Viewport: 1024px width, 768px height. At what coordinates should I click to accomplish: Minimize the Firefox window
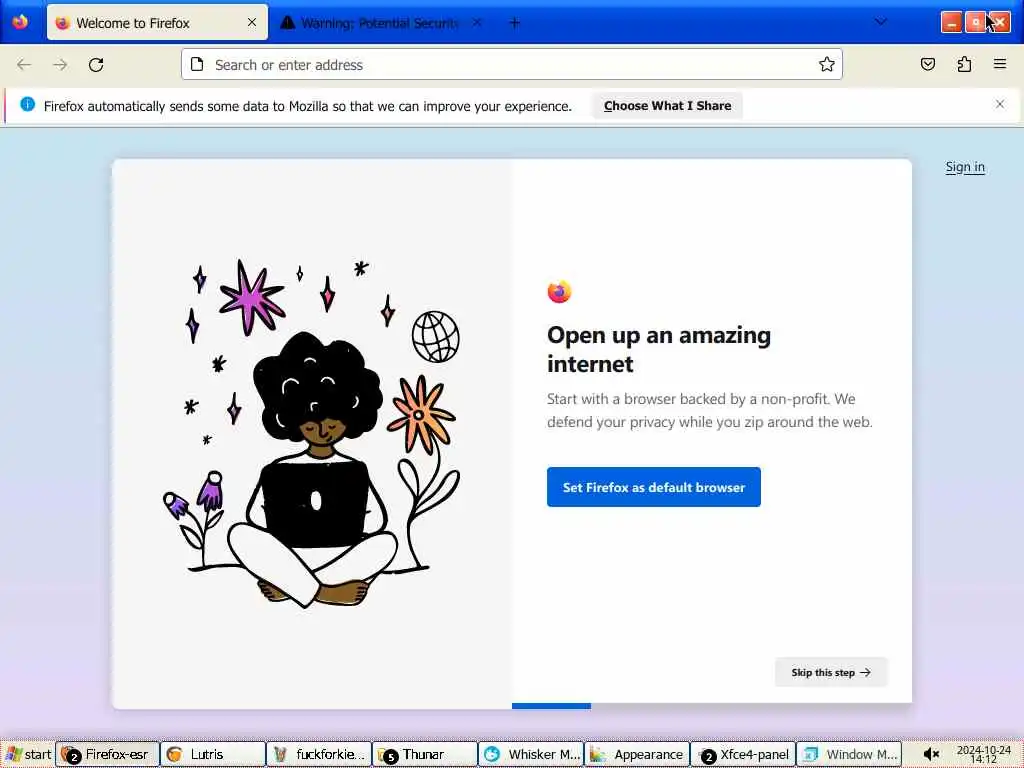pyautogui.click(x=952, y=22)
